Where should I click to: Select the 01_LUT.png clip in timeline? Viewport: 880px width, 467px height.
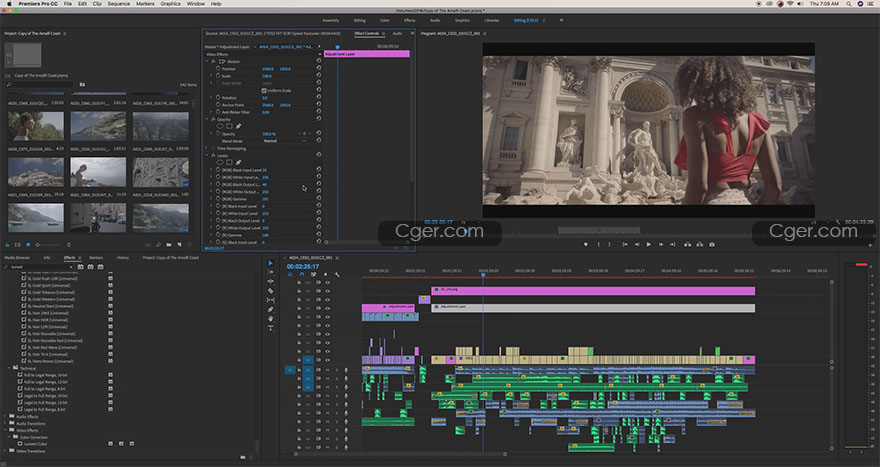pos(593,290)
